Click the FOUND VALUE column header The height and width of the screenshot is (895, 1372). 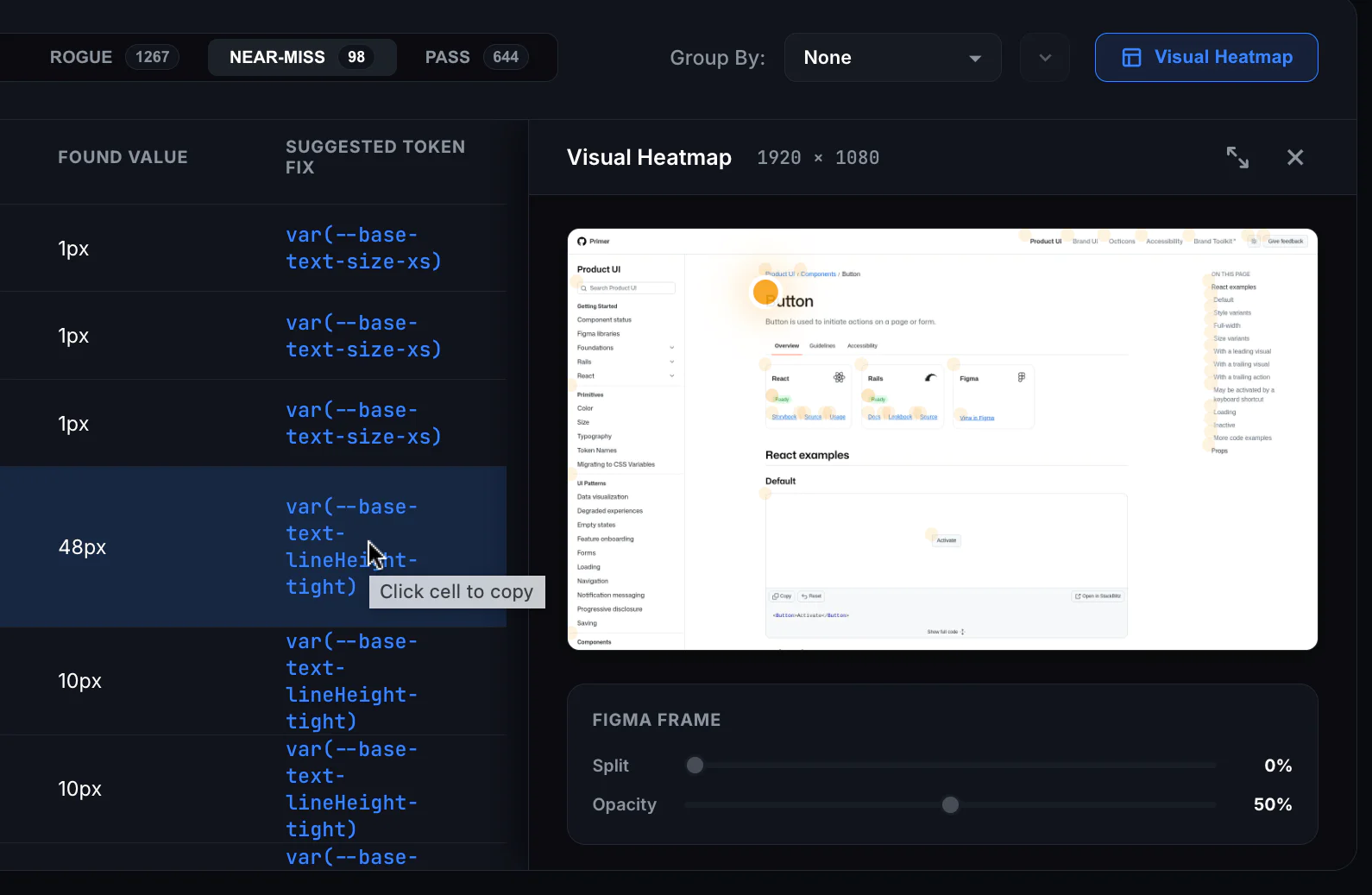click(123, 157)
